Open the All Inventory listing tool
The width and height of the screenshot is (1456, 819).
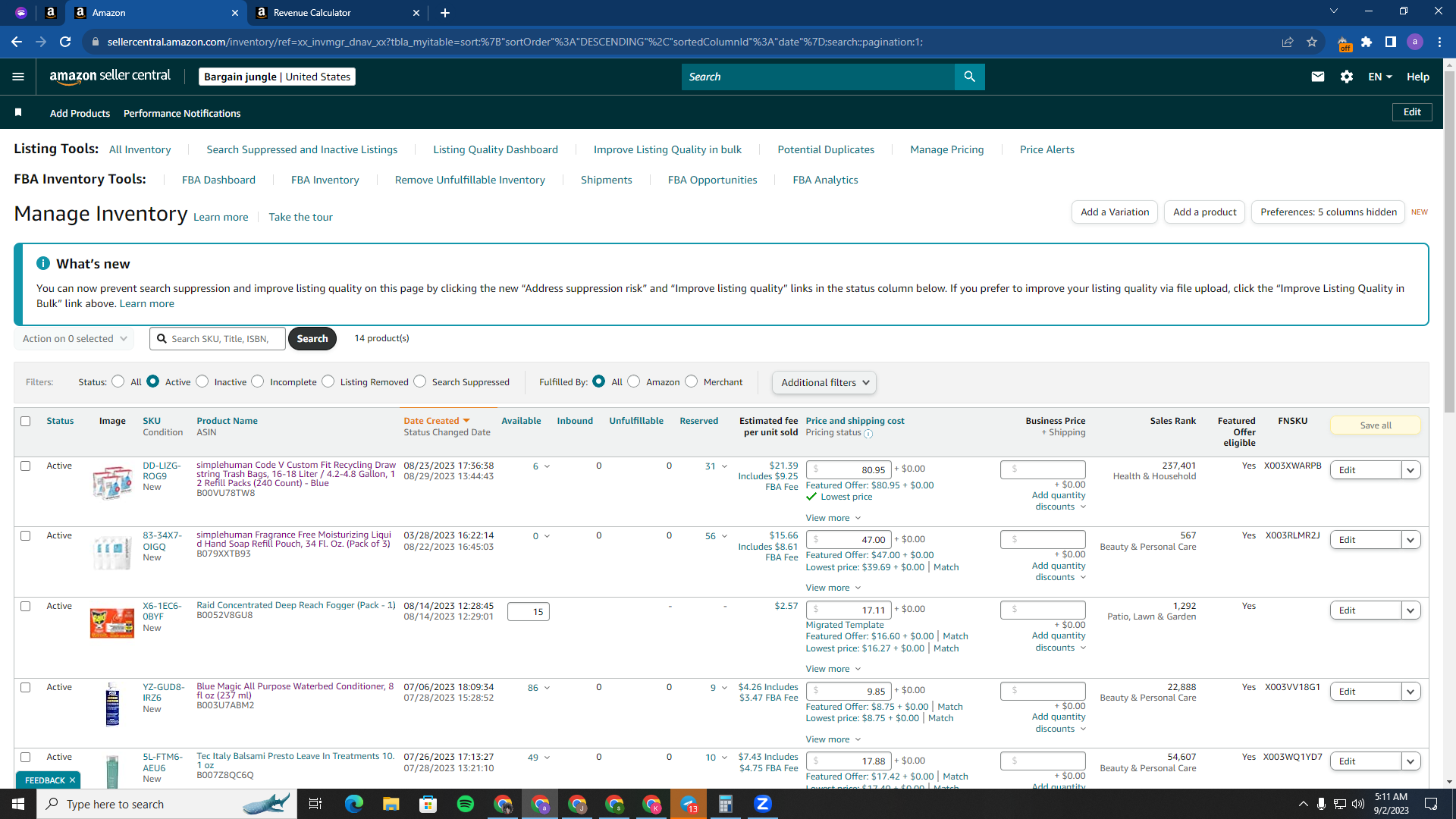[x=140, y=149]
